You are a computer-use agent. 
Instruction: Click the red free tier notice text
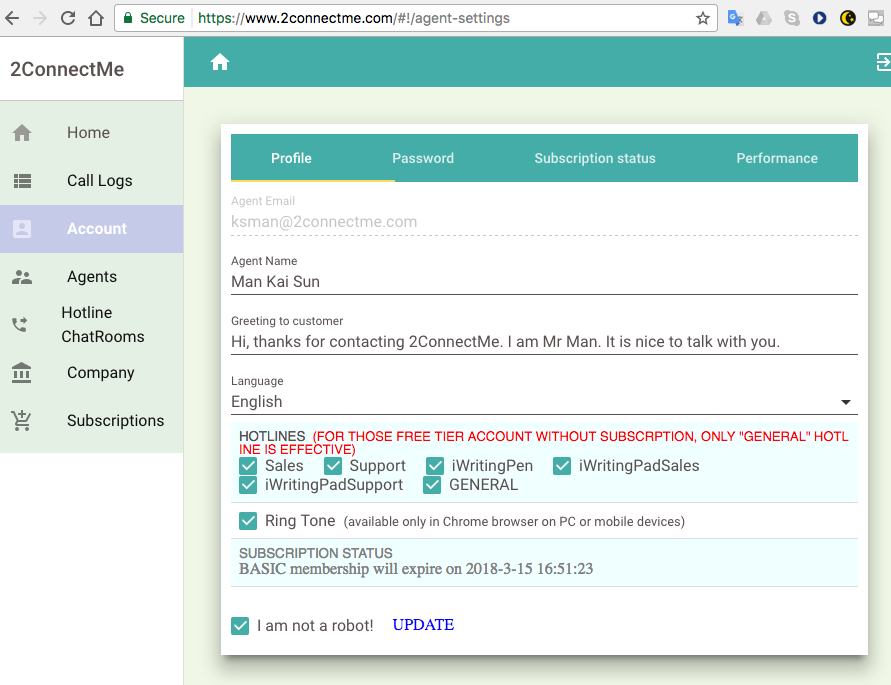coord(544,443)
